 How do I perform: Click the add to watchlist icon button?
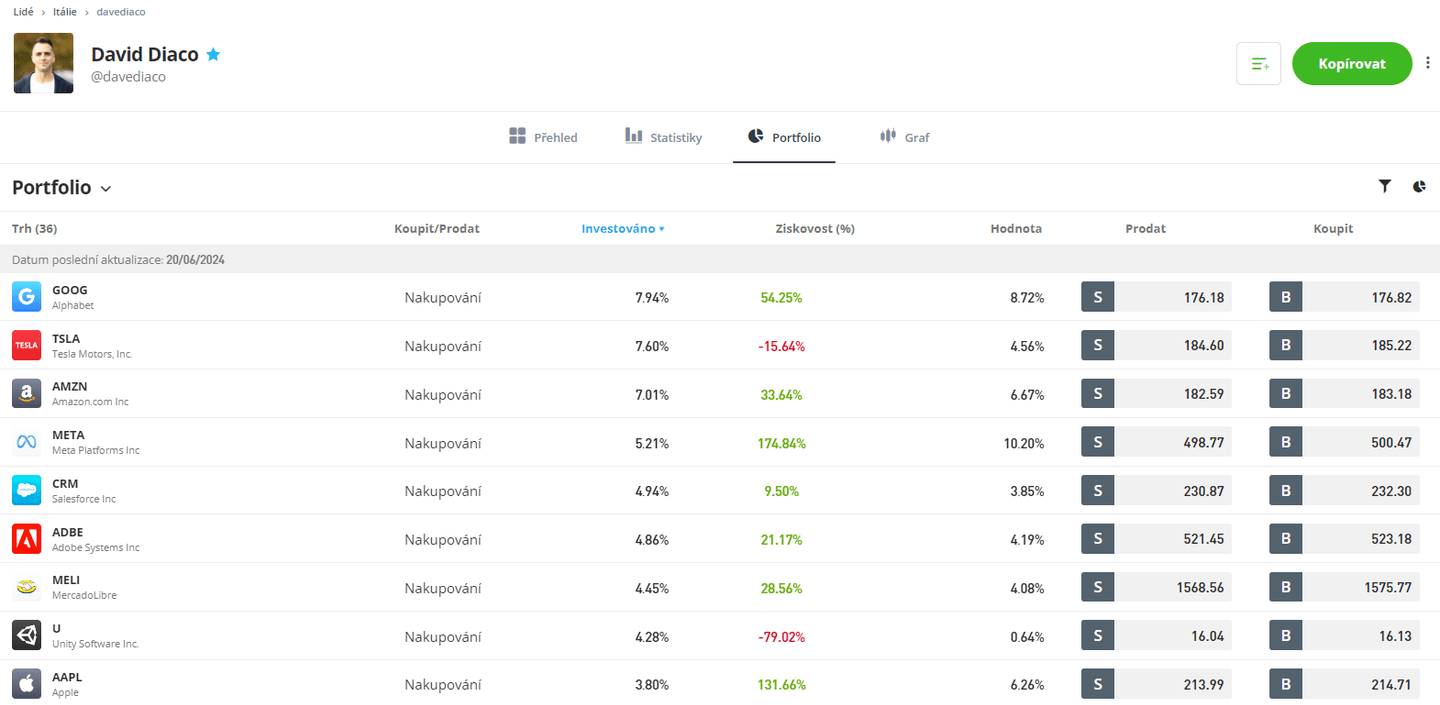click(x=1258, y=64)
